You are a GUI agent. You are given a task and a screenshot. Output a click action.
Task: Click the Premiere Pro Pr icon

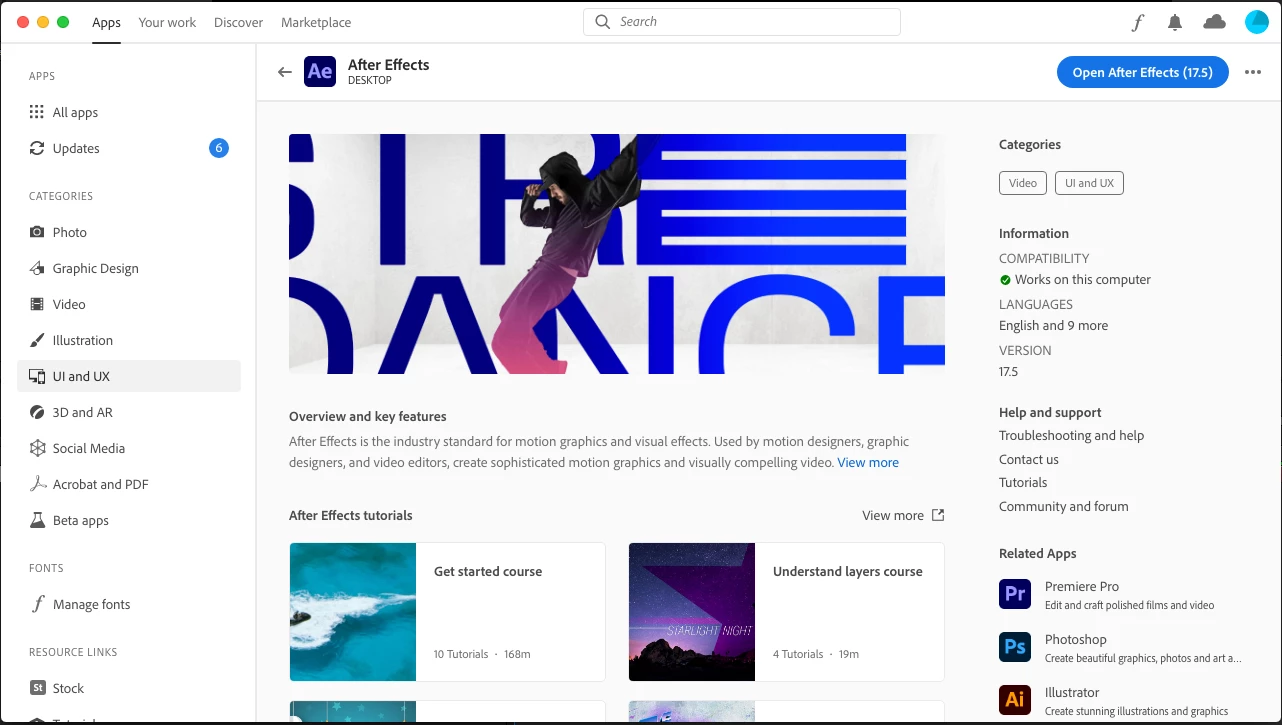(x=1015, y=594)
